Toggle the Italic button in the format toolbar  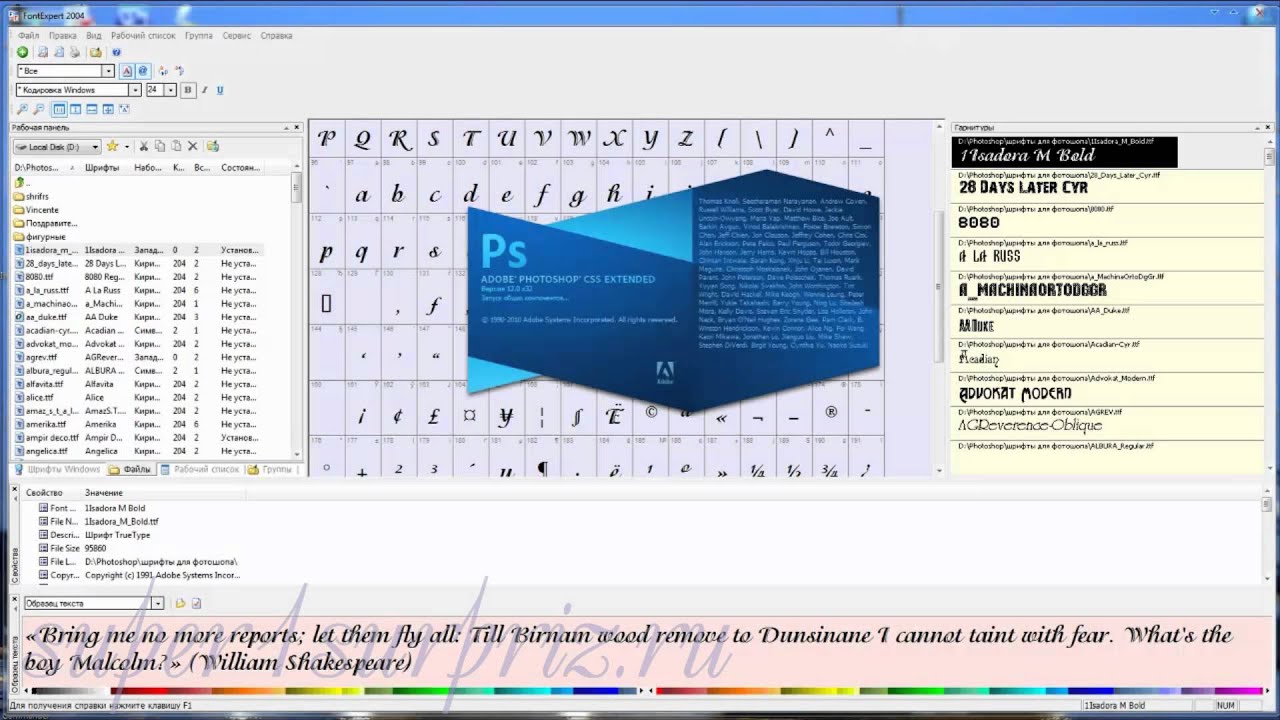204,90
